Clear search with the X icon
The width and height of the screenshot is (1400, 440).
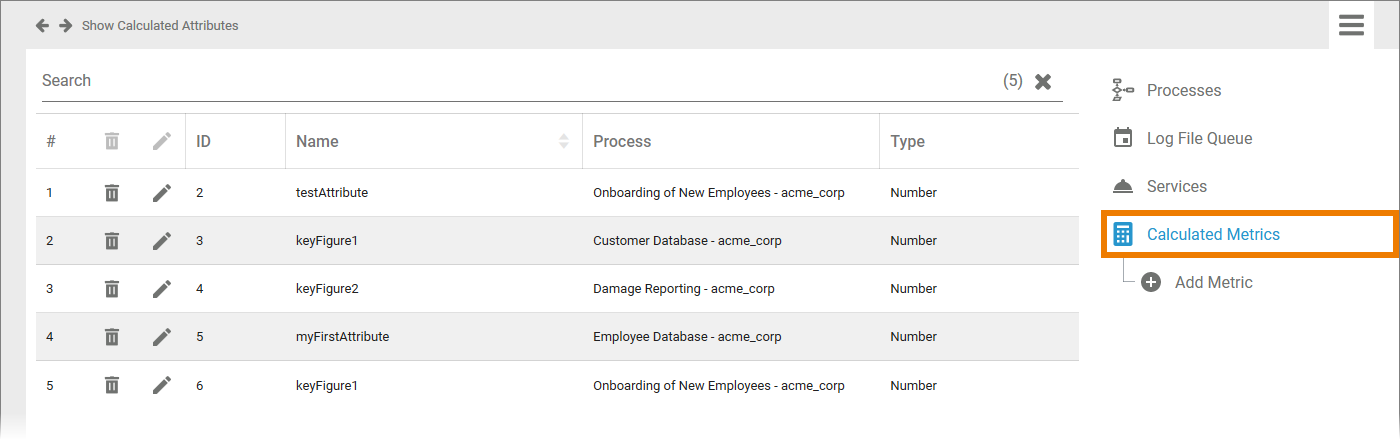(1043, 82)
